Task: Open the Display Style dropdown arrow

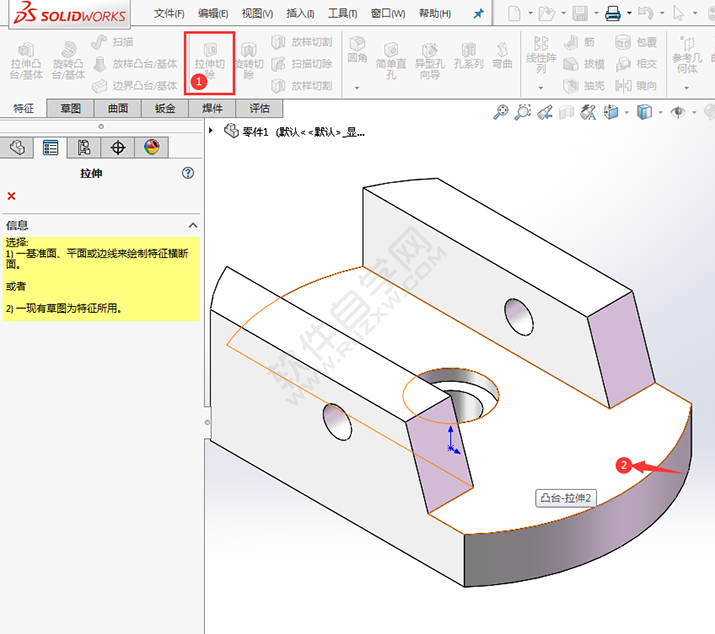Action: point(660,112)
